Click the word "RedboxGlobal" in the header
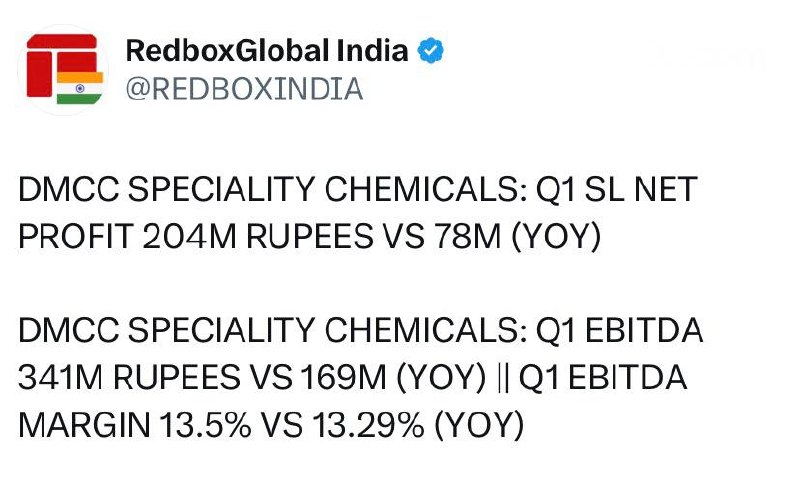This screenshot has width=800, height=484. coord(228,50)
